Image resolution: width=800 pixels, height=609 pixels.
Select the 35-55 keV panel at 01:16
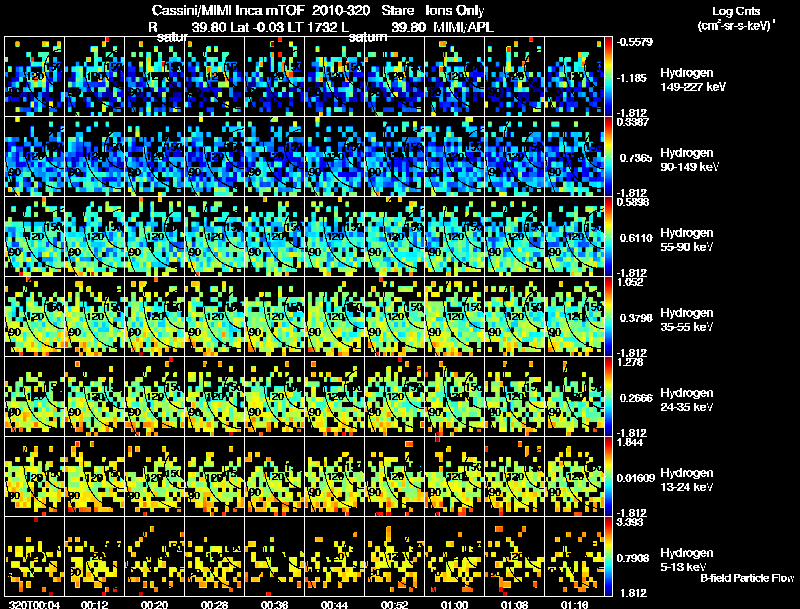574,316
